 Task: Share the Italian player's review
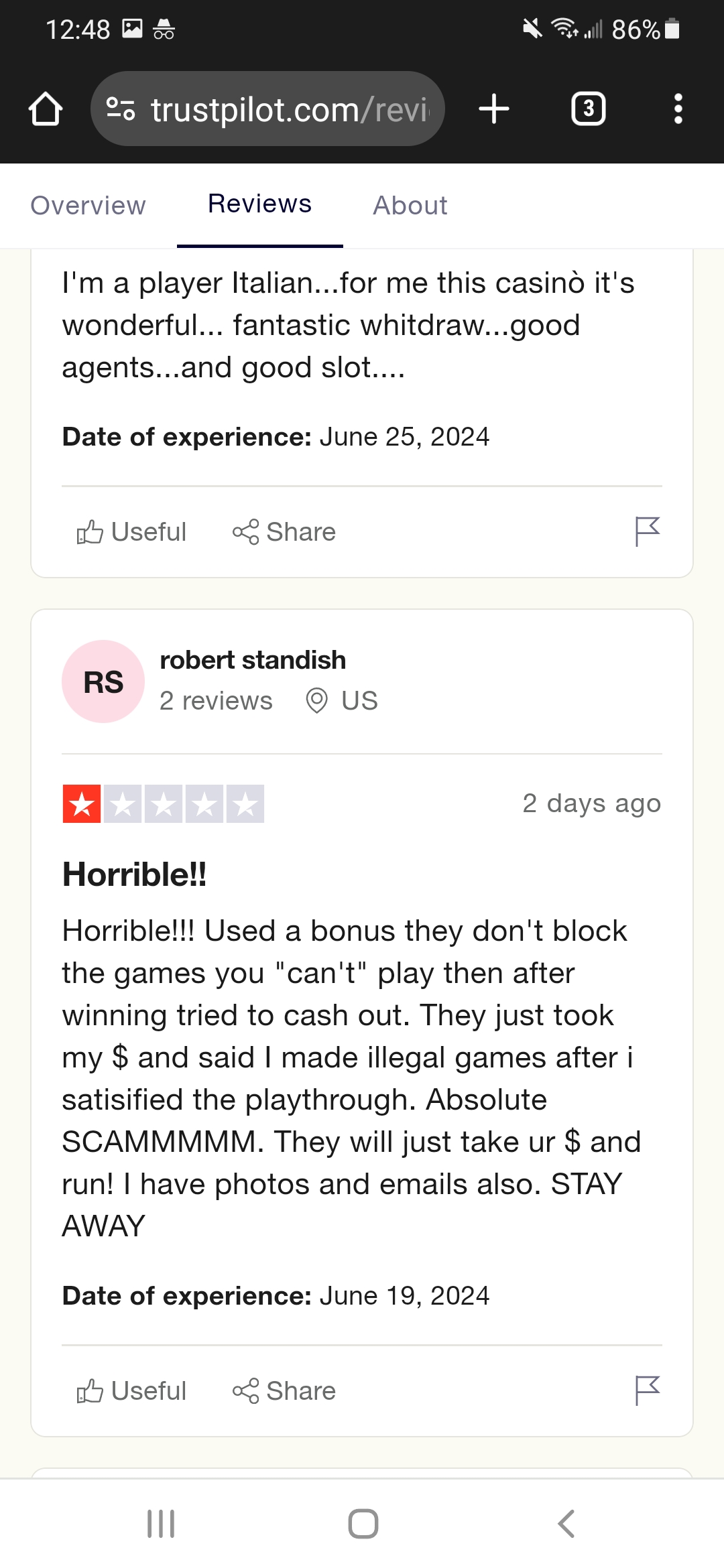[284, 532]
